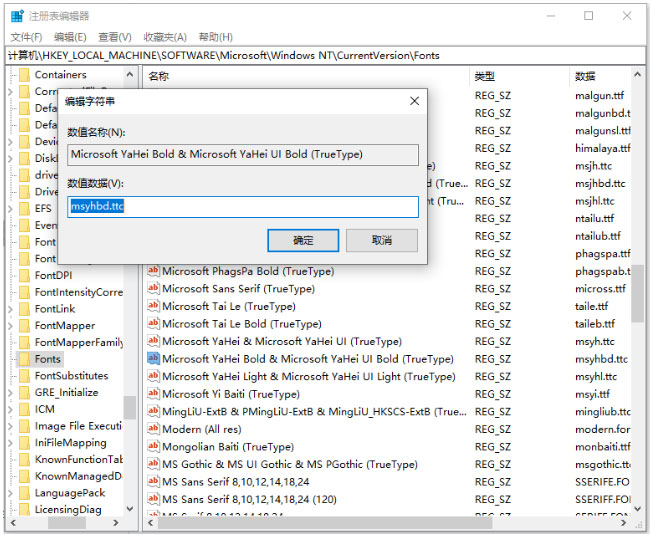Click the 名称 column header
This screenshot has width=650, height=535.
[159, 76]
